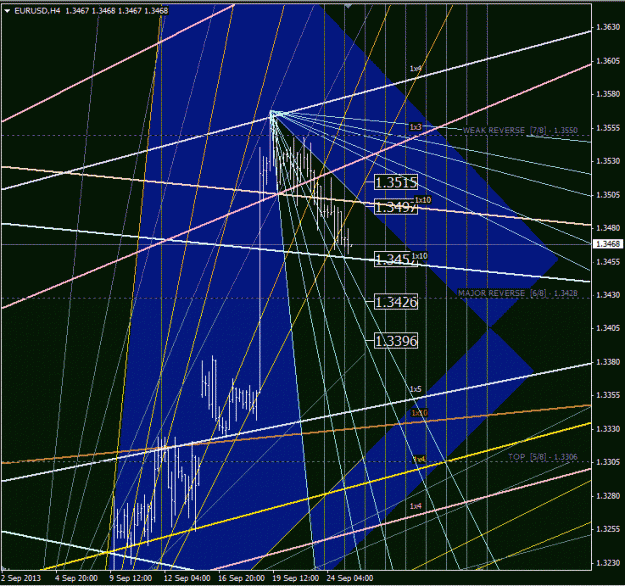Click 1.3355 on the price axis
Viewport: 625px width, 586px height.
(x=608, y=395)
